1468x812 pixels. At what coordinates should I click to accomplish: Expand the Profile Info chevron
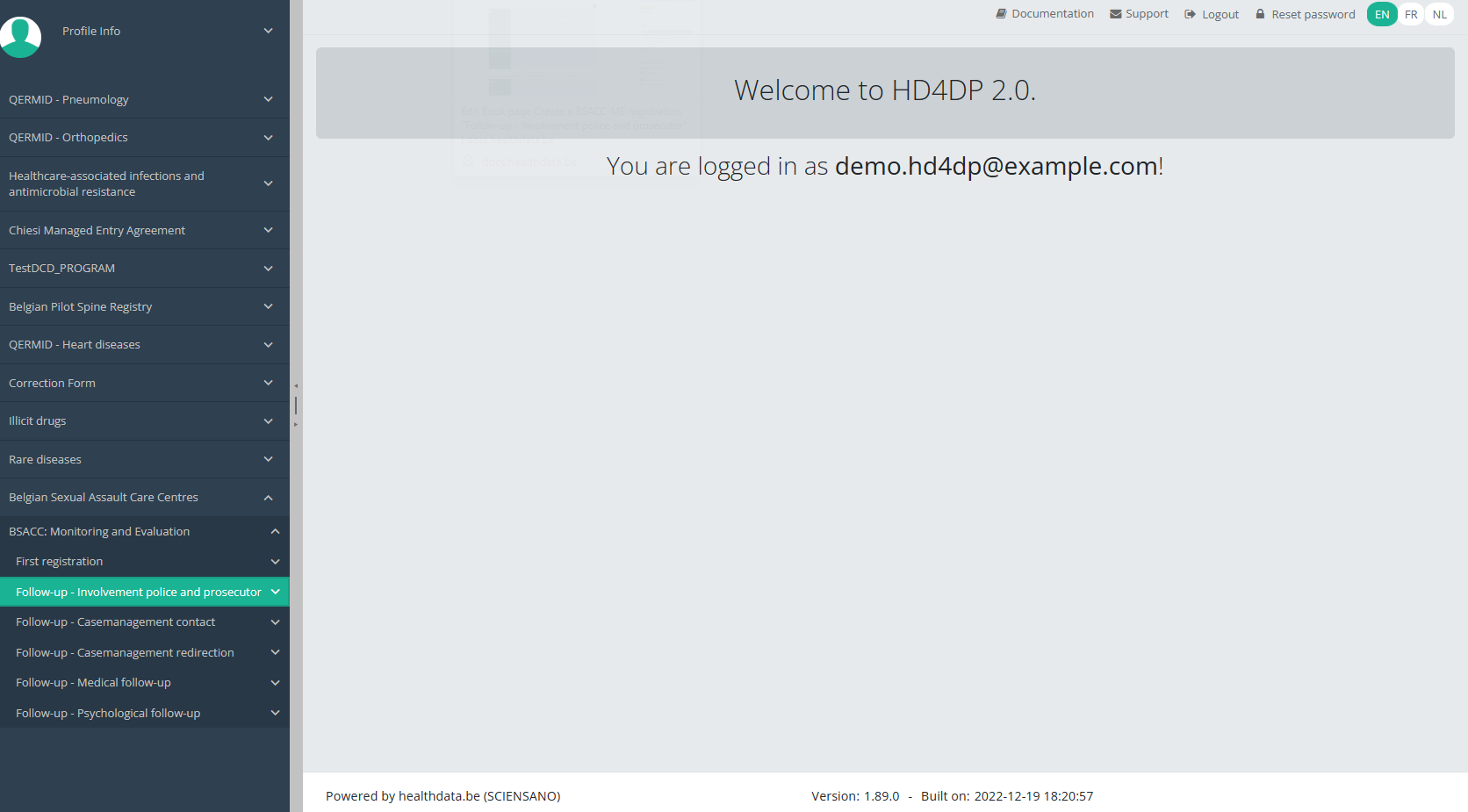(268, 31)
